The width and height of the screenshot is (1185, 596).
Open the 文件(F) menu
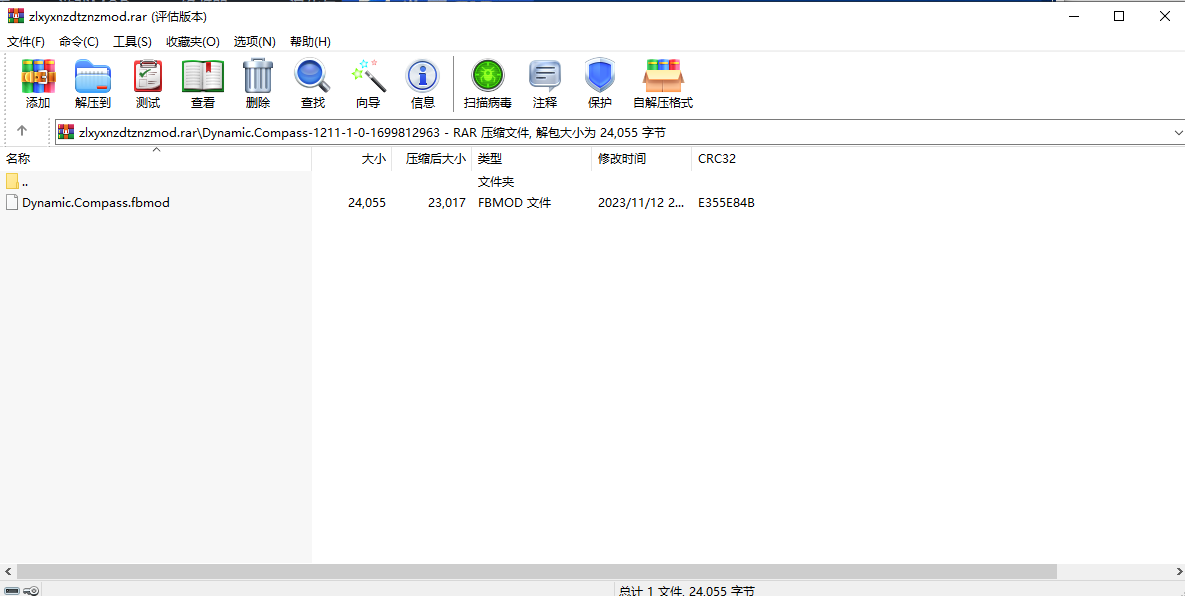pos(26,42)
